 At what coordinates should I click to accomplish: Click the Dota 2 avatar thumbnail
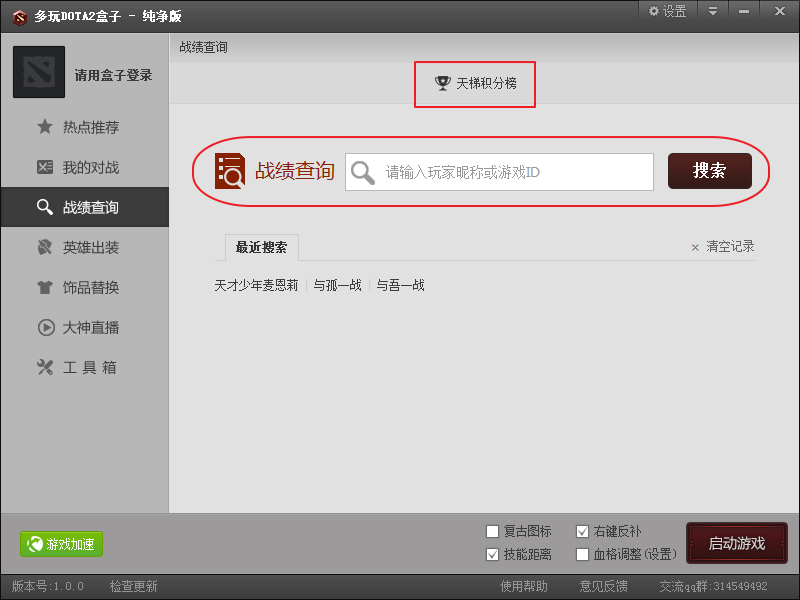click(39, 72)
